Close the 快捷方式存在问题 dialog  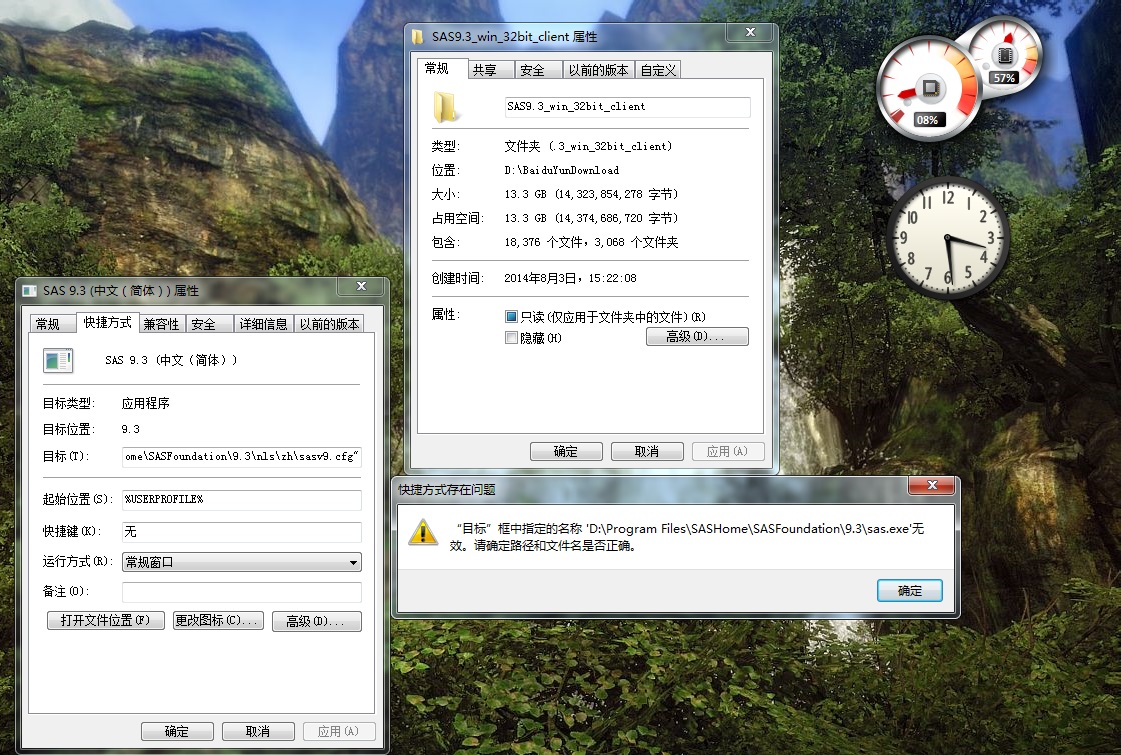[932, 485]
